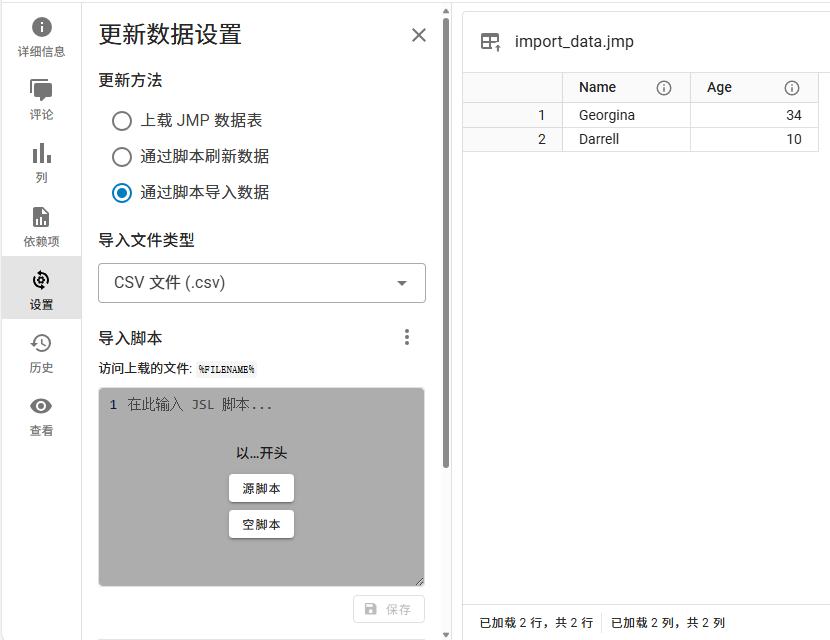Click the data table icon beside import_data.jmp

[490, 42]
